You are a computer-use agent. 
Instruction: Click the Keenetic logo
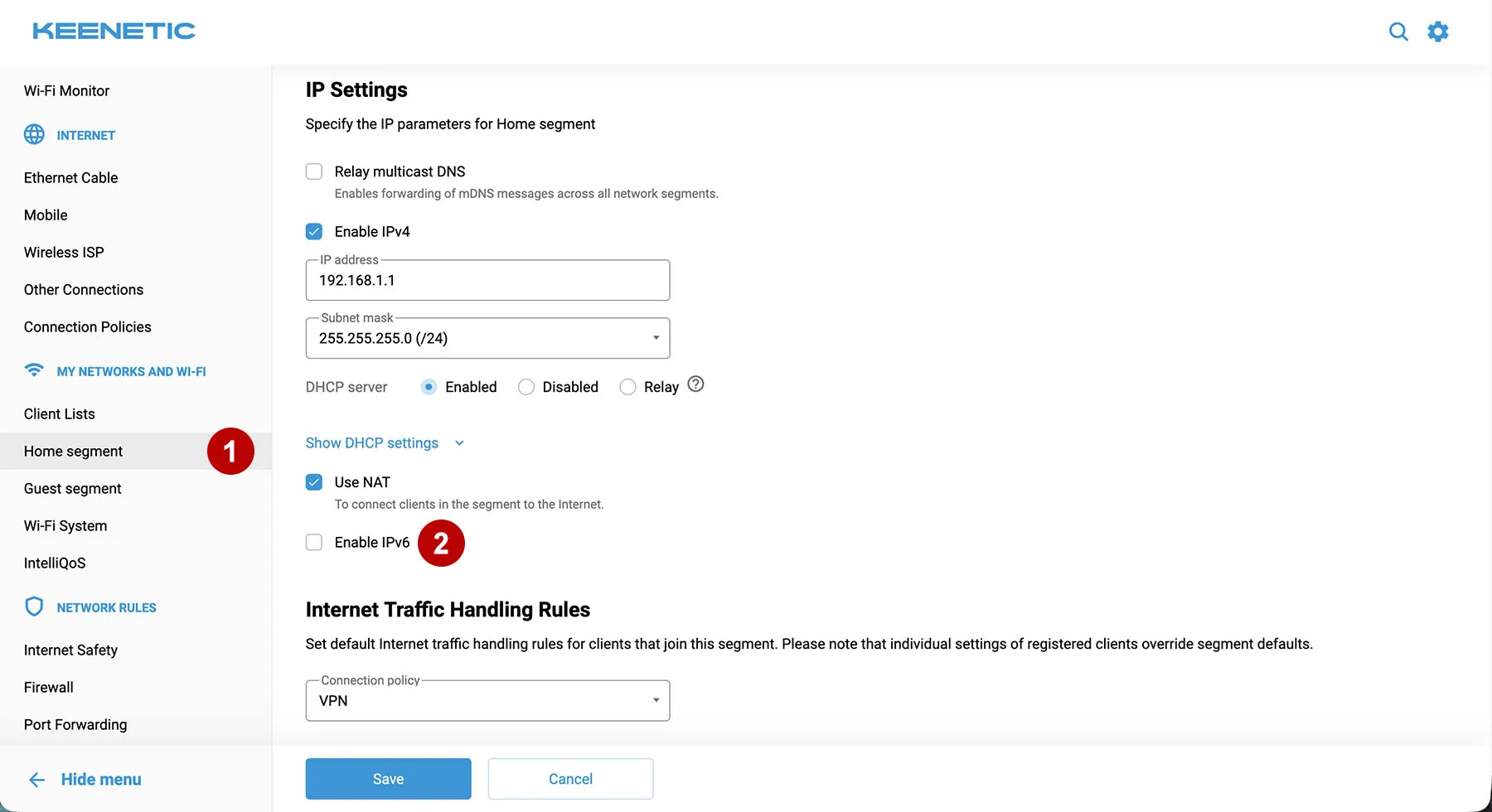click(113, 31)
